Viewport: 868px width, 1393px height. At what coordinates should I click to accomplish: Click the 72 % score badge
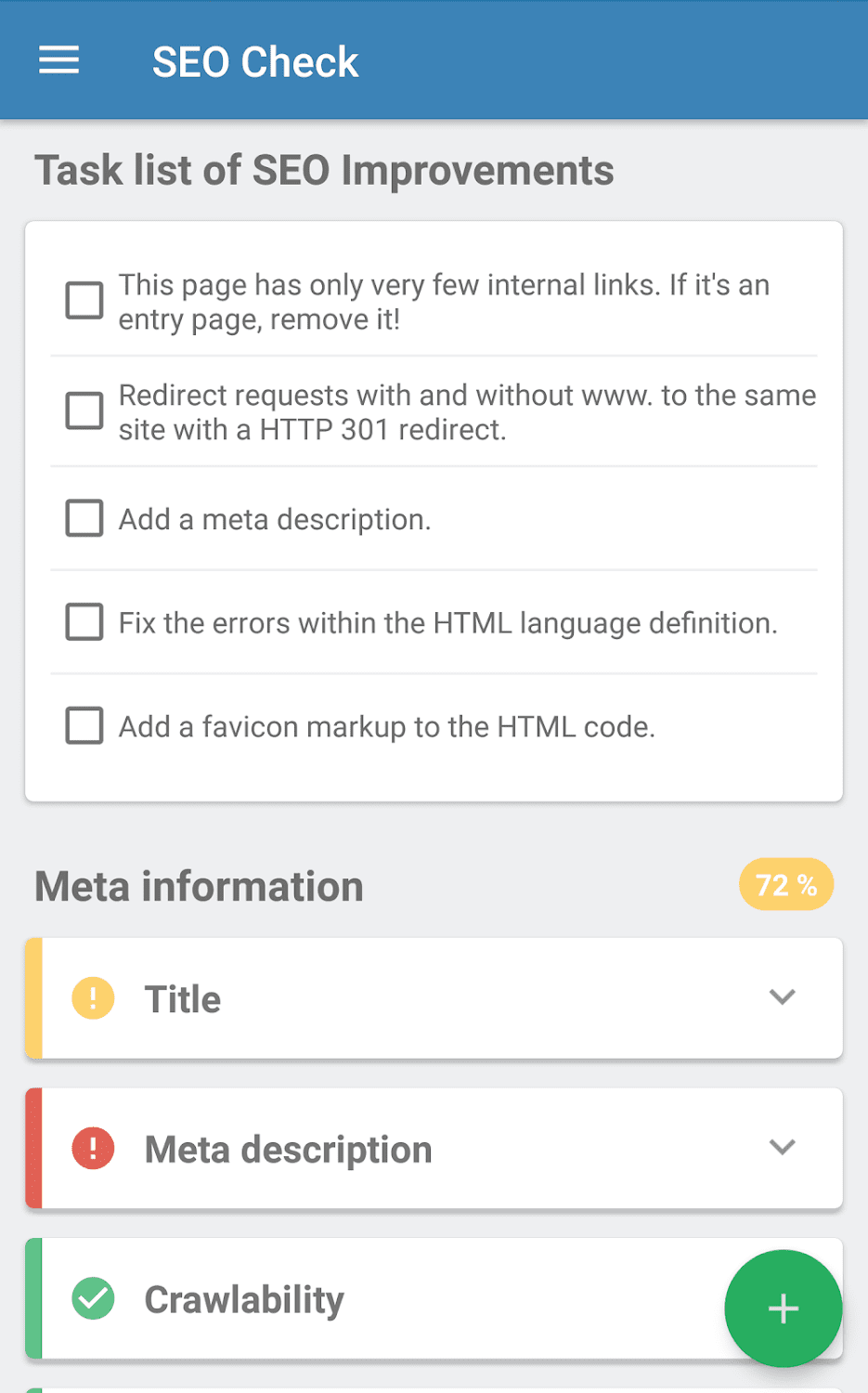pos(785,884)
